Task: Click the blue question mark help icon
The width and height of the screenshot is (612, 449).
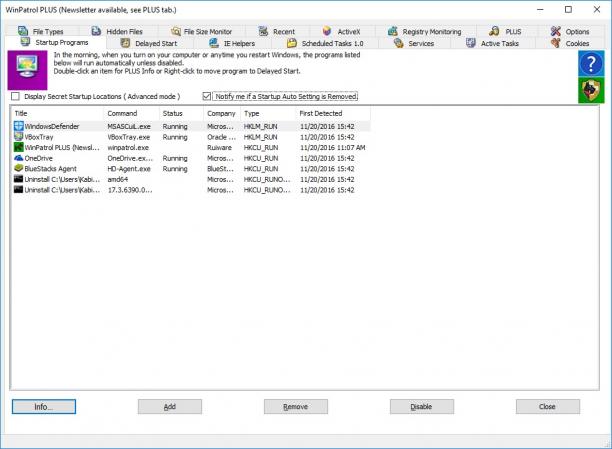Action: [x=591, y=63]
